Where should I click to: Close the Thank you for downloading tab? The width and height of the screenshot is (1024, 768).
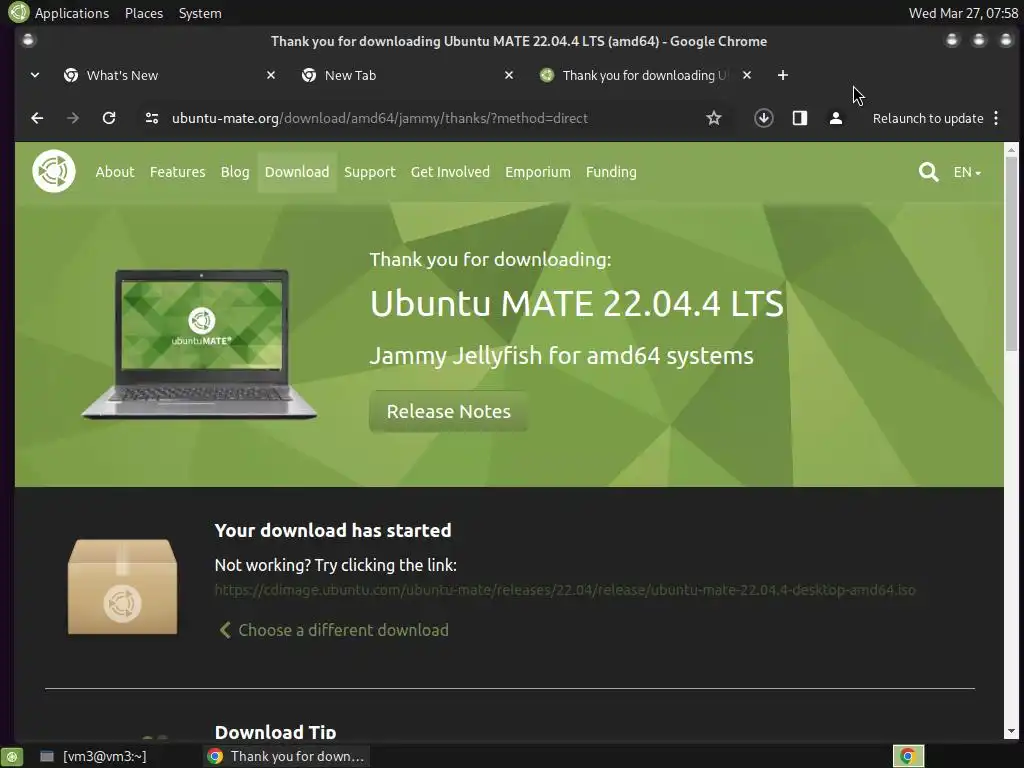click(x=747, y=76)
